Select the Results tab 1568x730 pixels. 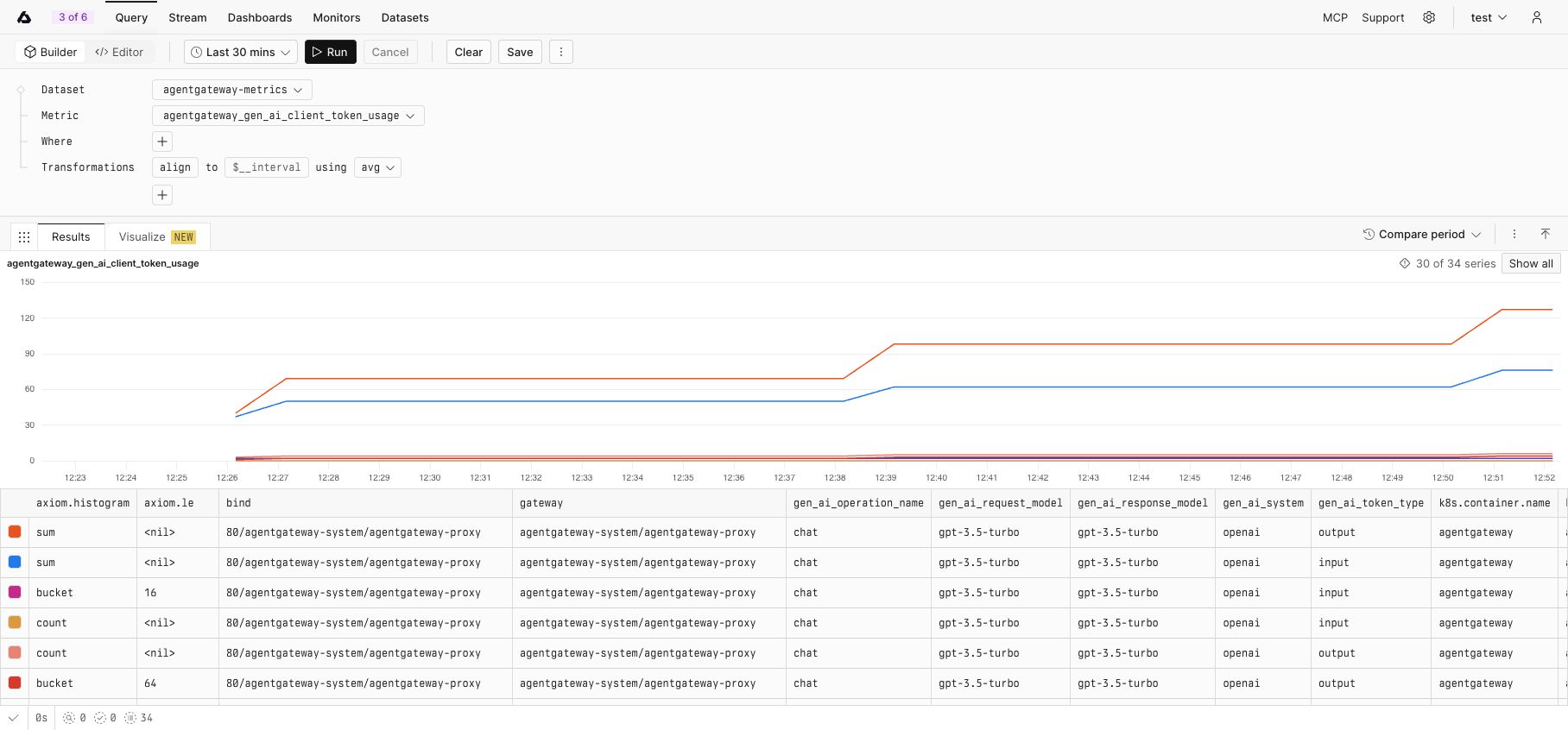click(x=71, y=237)
